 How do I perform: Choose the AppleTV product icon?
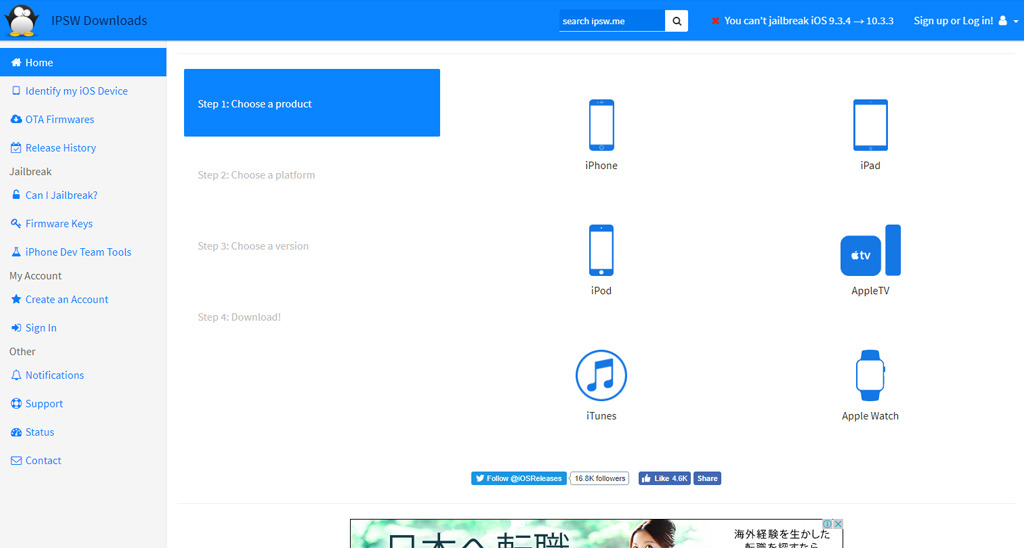[x=870, y=250]
